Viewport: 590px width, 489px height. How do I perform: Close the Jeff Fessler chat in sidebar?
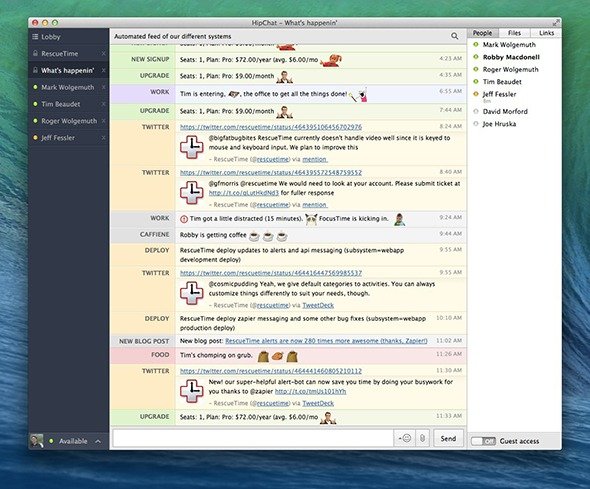point(103,138)
